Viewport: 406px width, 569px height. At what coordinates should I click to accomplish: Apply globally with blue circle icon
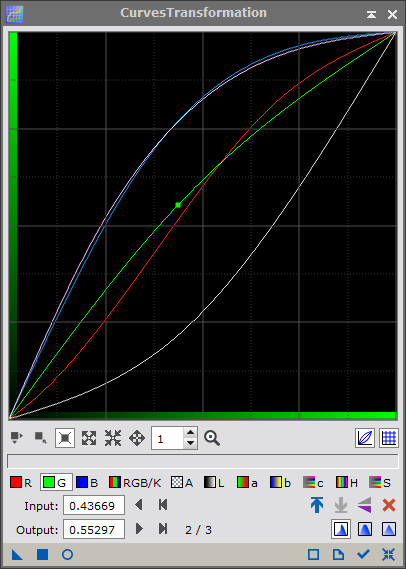point(67,554)
